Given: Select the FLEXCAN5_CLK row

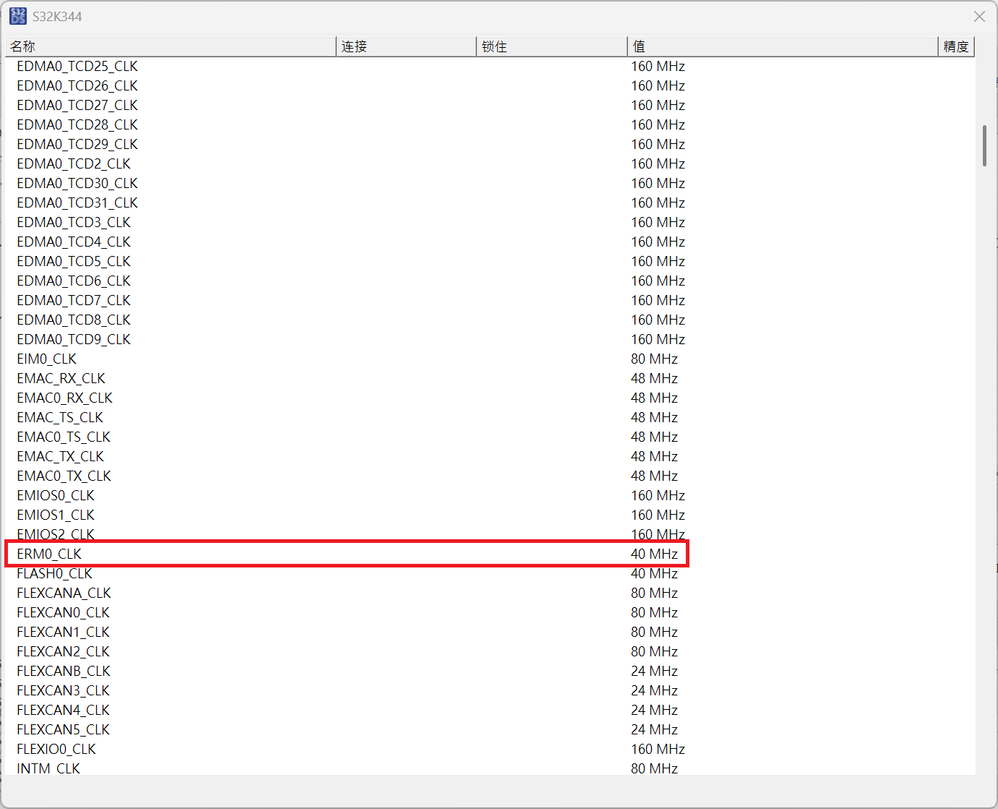Looking at the screenshot, I should [490, 730].
